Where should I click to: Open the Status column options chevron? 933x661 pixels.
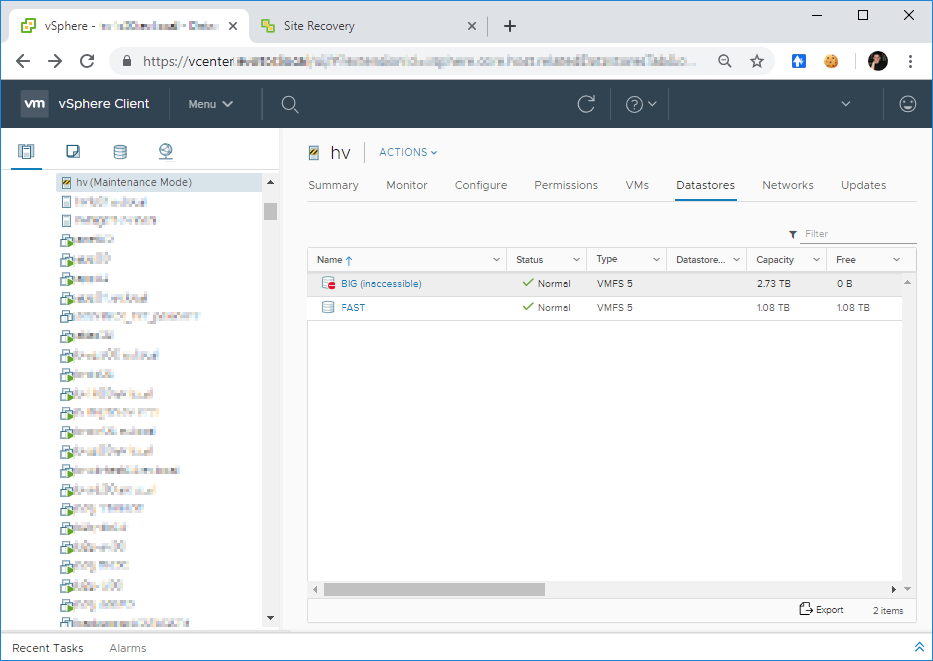576,259
